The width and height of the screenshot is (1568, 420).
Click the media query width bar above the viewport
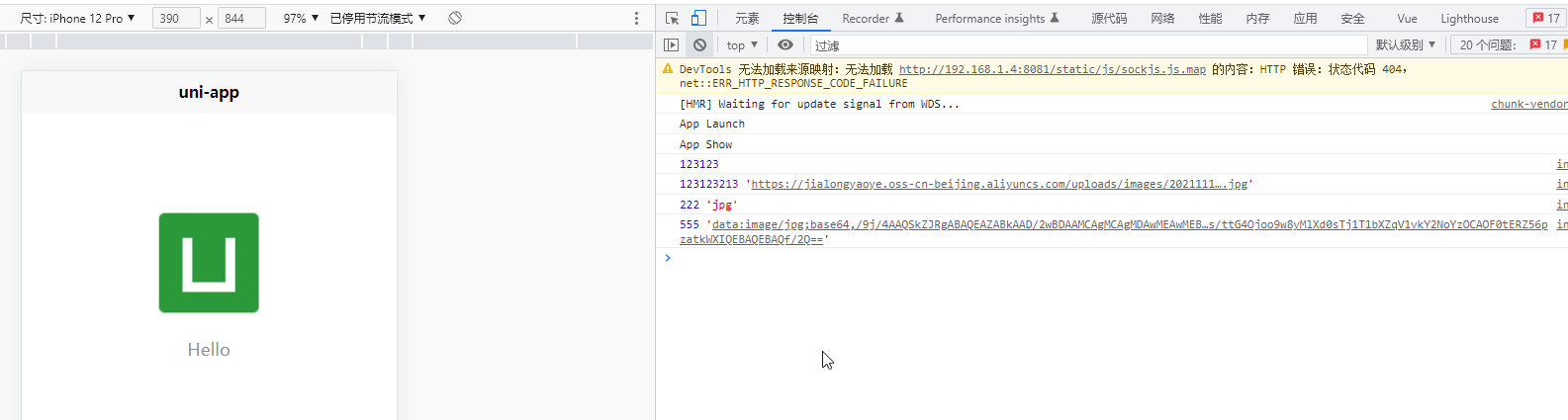326,42
